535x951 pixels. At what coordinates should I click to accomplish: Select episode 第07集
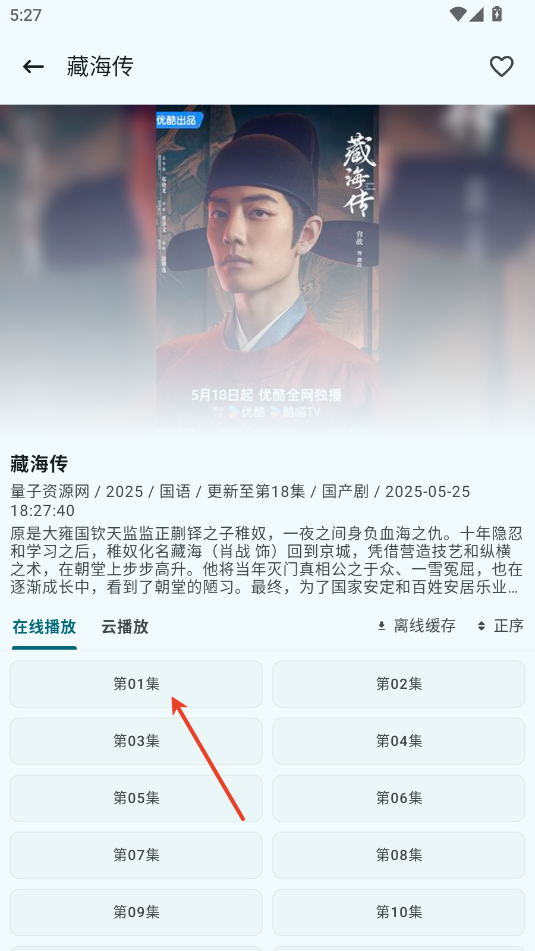pos(136,855)
